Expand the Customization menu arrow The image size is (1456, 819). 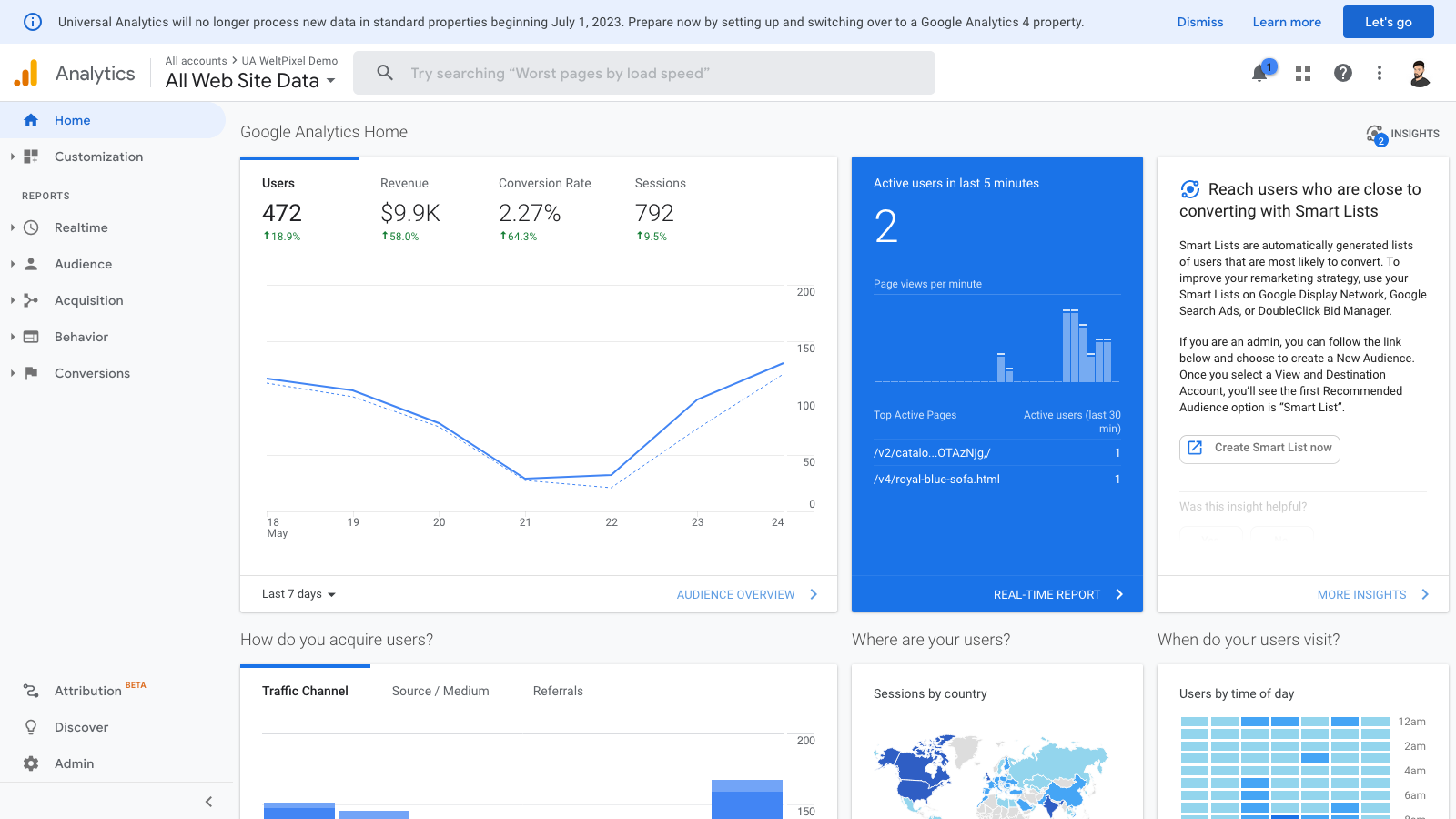tap(13, 157)
